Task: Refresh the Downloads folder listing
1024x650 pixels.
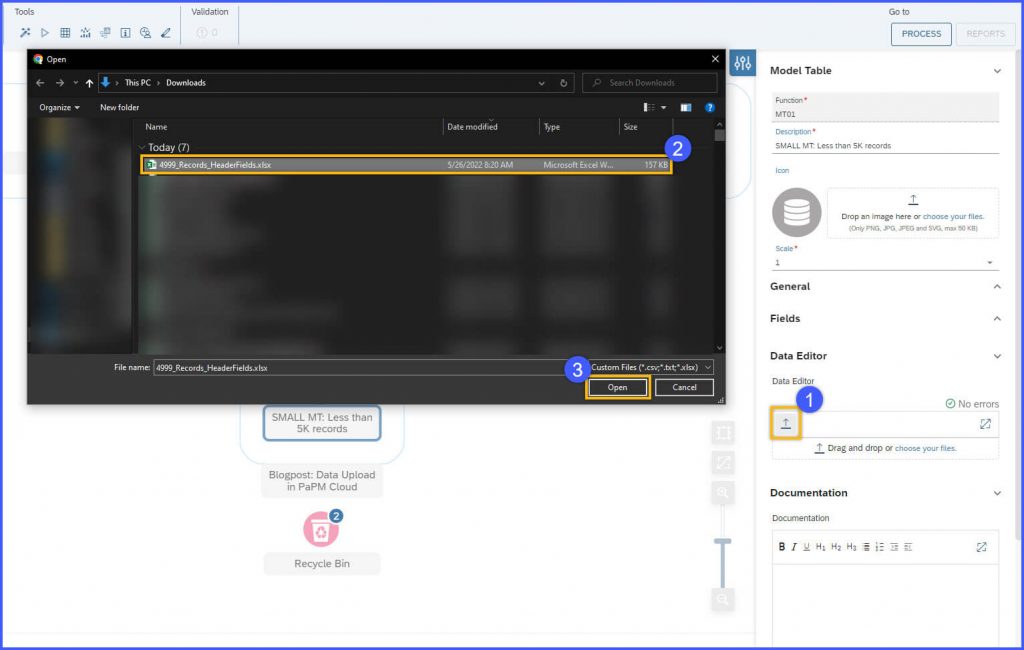Action: pos(564,83)
